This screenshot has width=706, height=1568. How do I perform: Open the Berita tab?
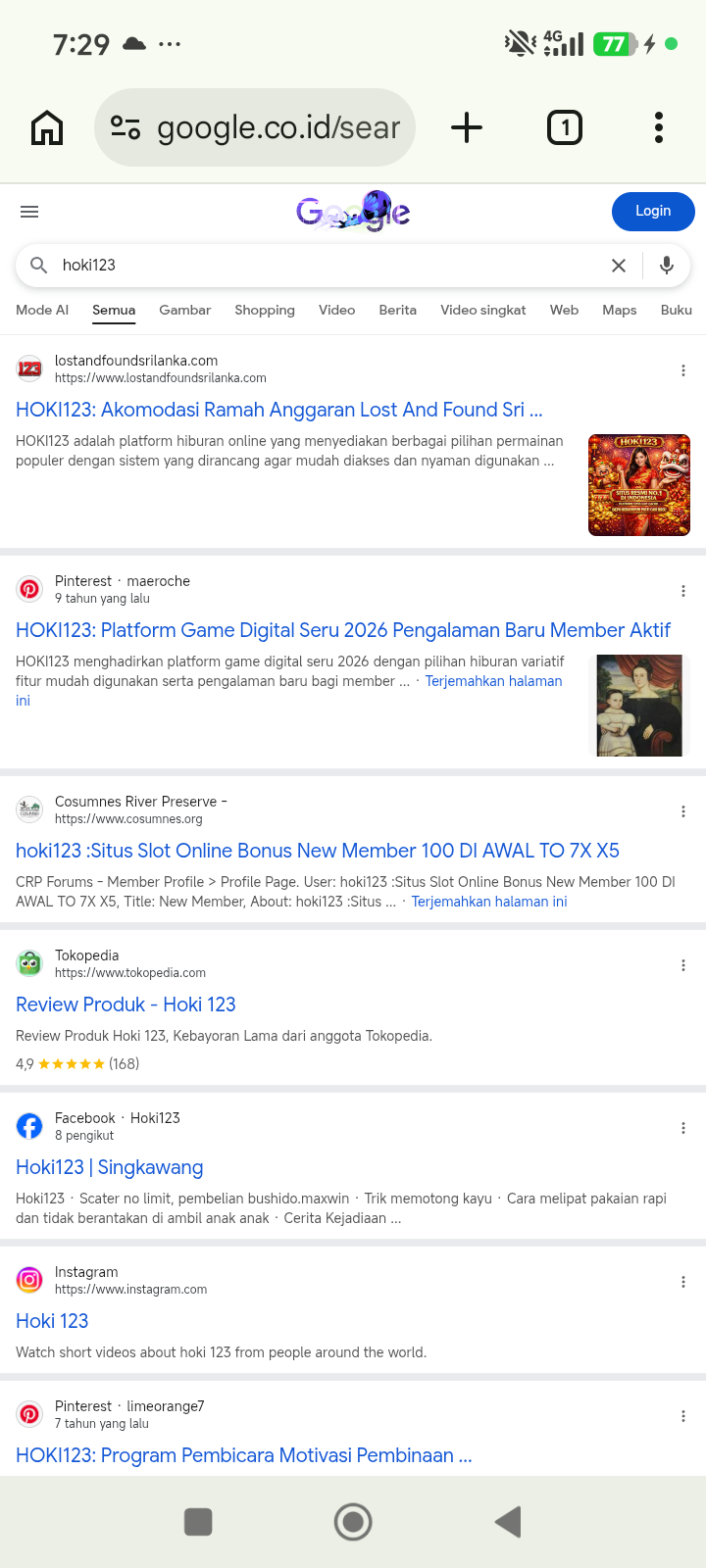click(x=398, y=310)
